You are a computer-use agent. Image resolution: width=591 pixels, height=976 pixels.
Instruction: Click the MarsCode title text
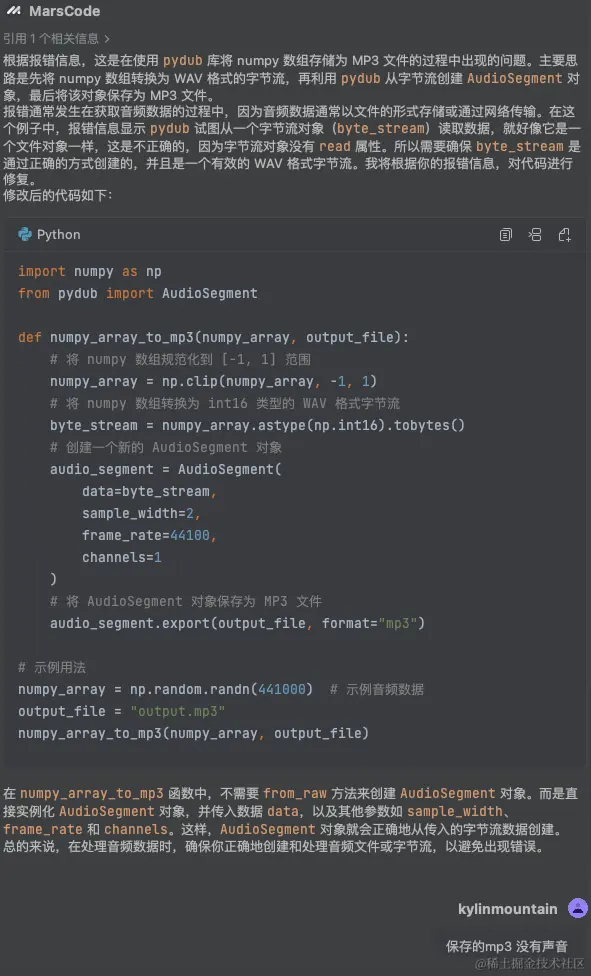point(64,11)
